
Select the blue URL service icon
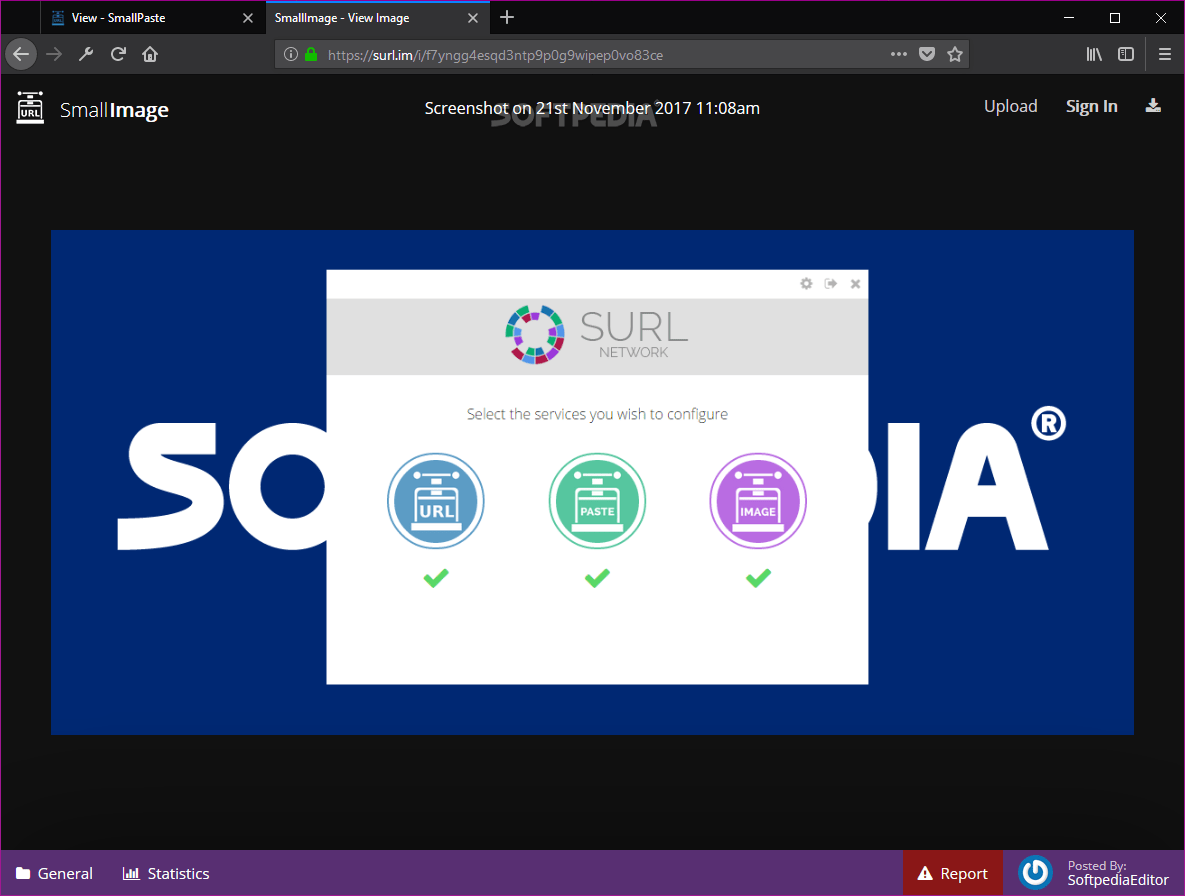[436, 501]
